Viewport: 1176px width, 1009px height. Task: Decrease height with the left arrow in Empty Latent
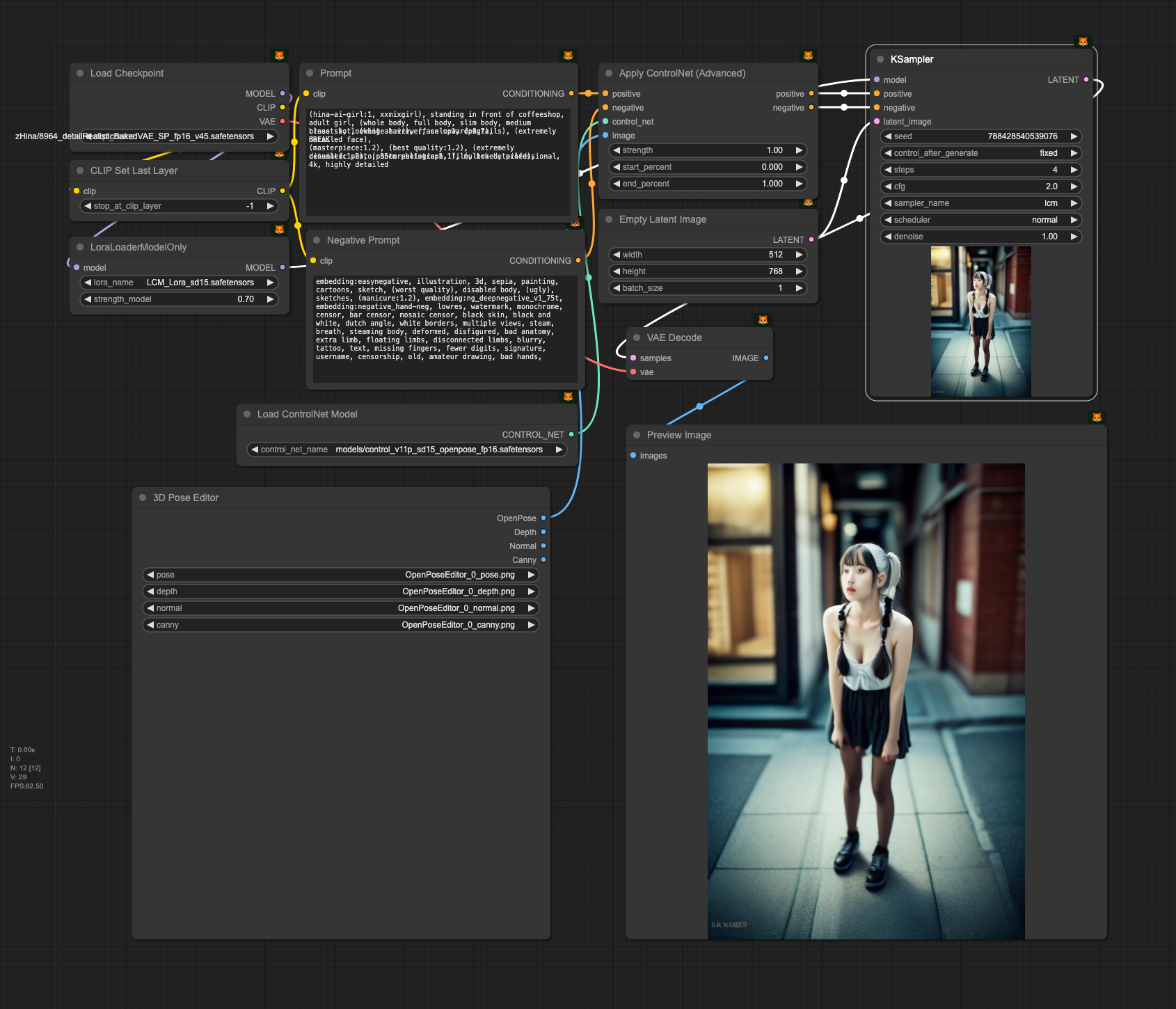click(617, 271)
